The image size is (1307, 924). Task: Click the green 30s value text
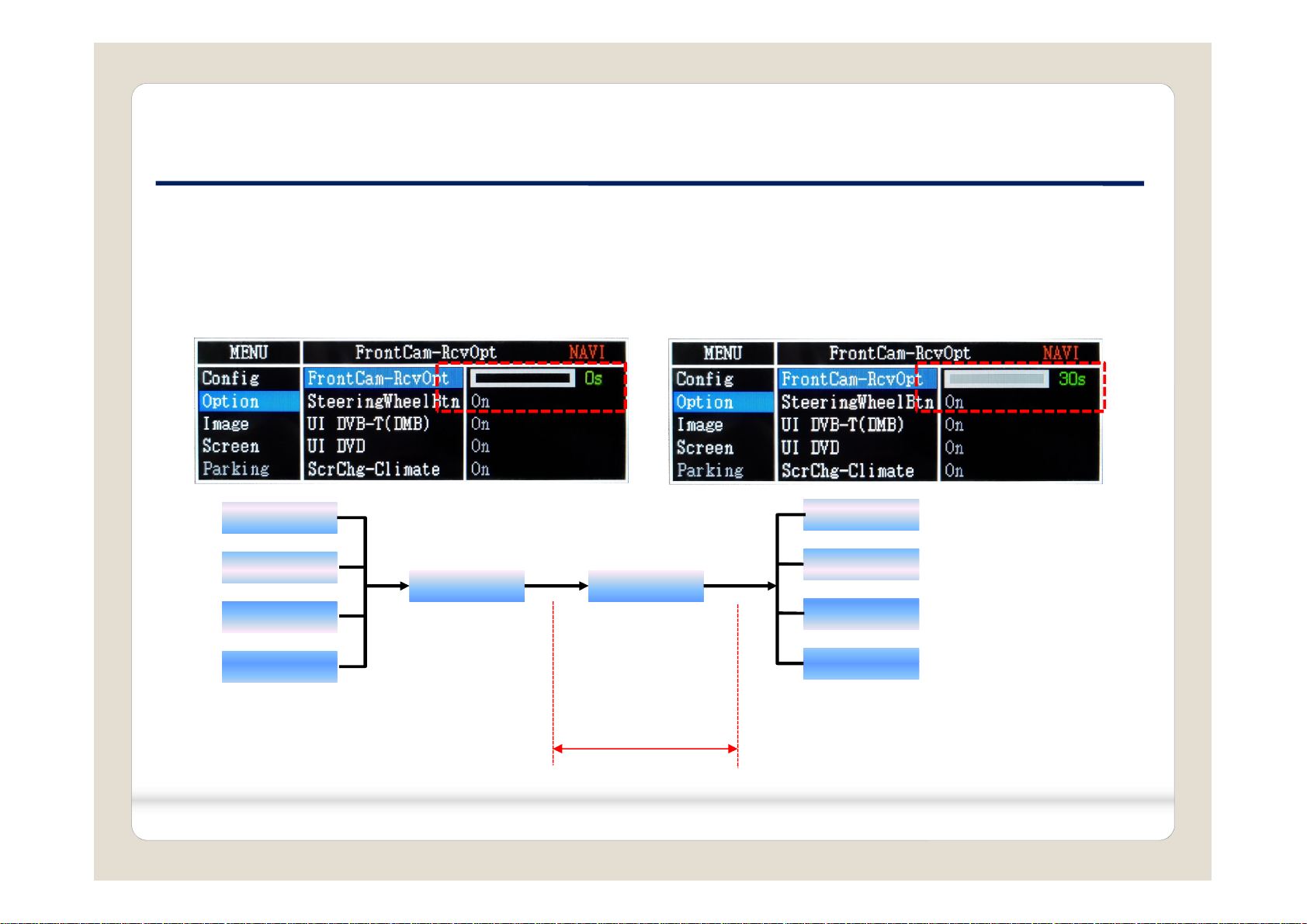pos(1072,379)
